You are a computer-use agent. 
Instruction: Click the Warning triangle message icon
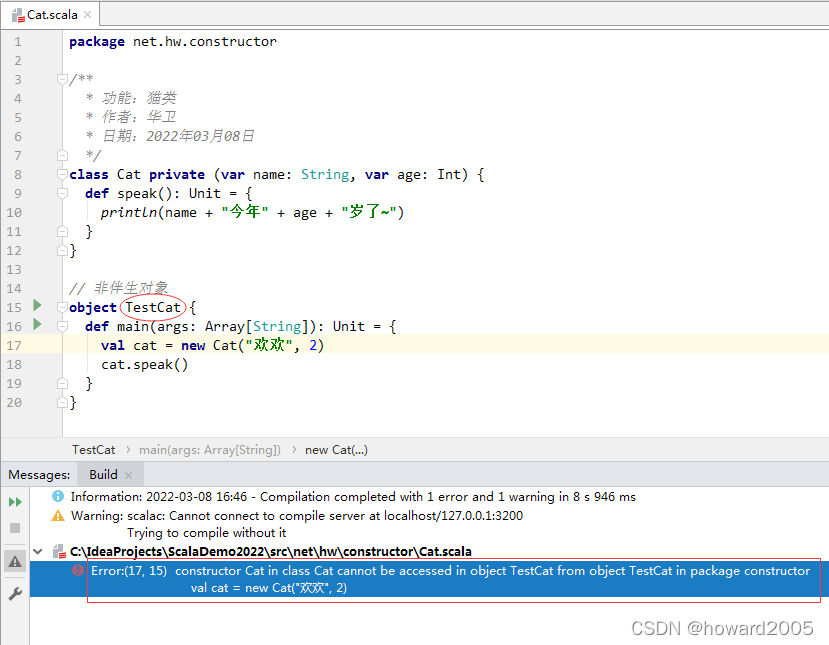pyautogui.click(x=58, y=515)
